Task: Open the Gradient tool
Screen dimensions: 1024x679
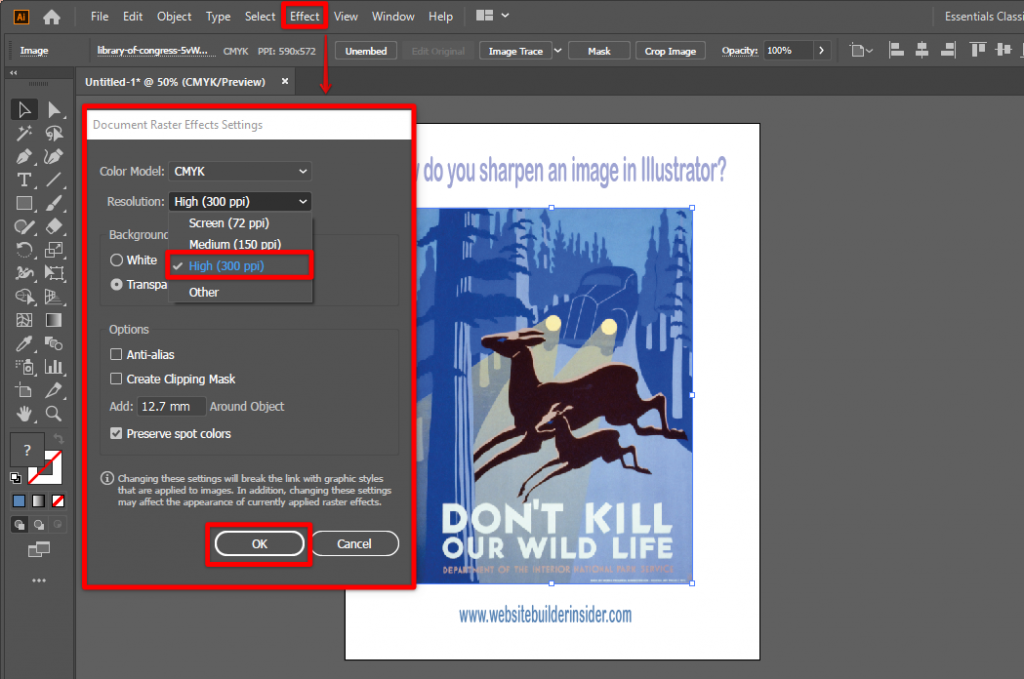Action: pyautogui.click(x=53, y=318)
